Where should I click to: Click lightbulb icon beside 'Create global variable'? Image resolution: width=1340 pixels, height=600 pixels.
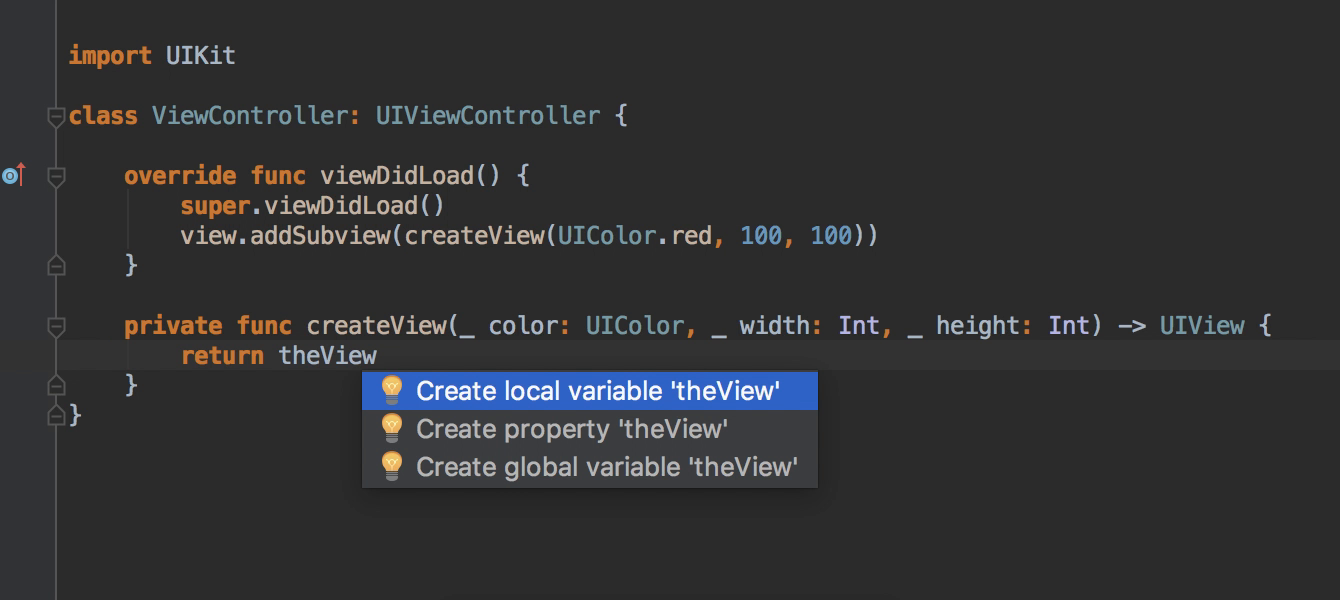tap(391, 466)
